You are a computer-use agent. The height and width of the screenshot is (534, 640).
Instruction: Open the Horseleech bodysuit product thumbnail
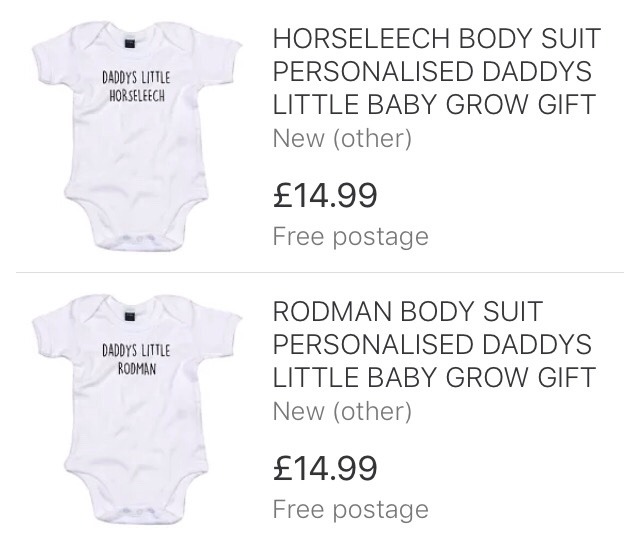click(x=136, y=135)
